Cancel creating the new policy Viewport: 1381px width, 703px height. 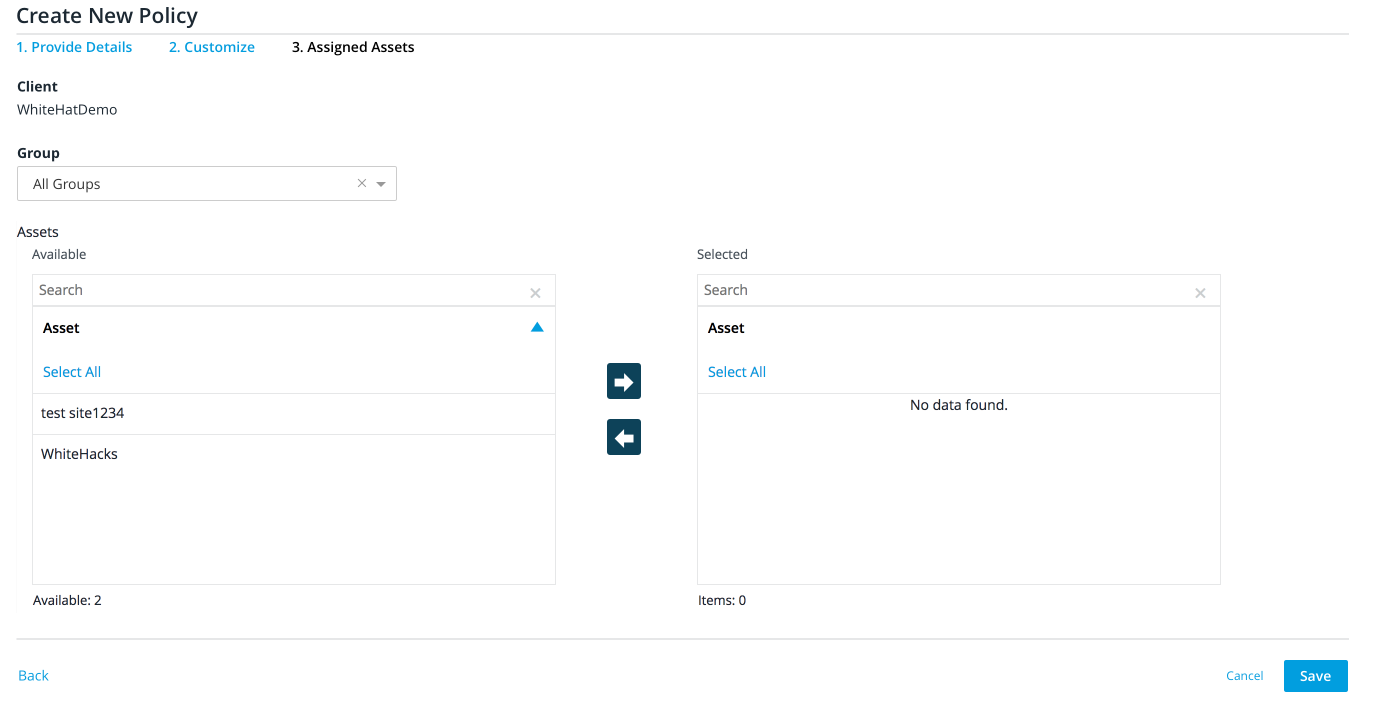pyautogui.click(x=1244, y=675)
